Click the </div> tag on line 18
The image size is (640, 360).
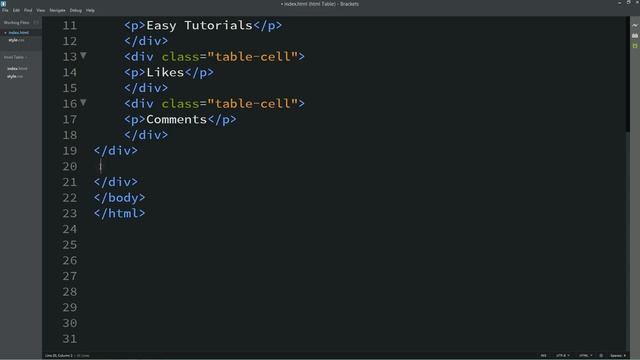coord(146,135)
